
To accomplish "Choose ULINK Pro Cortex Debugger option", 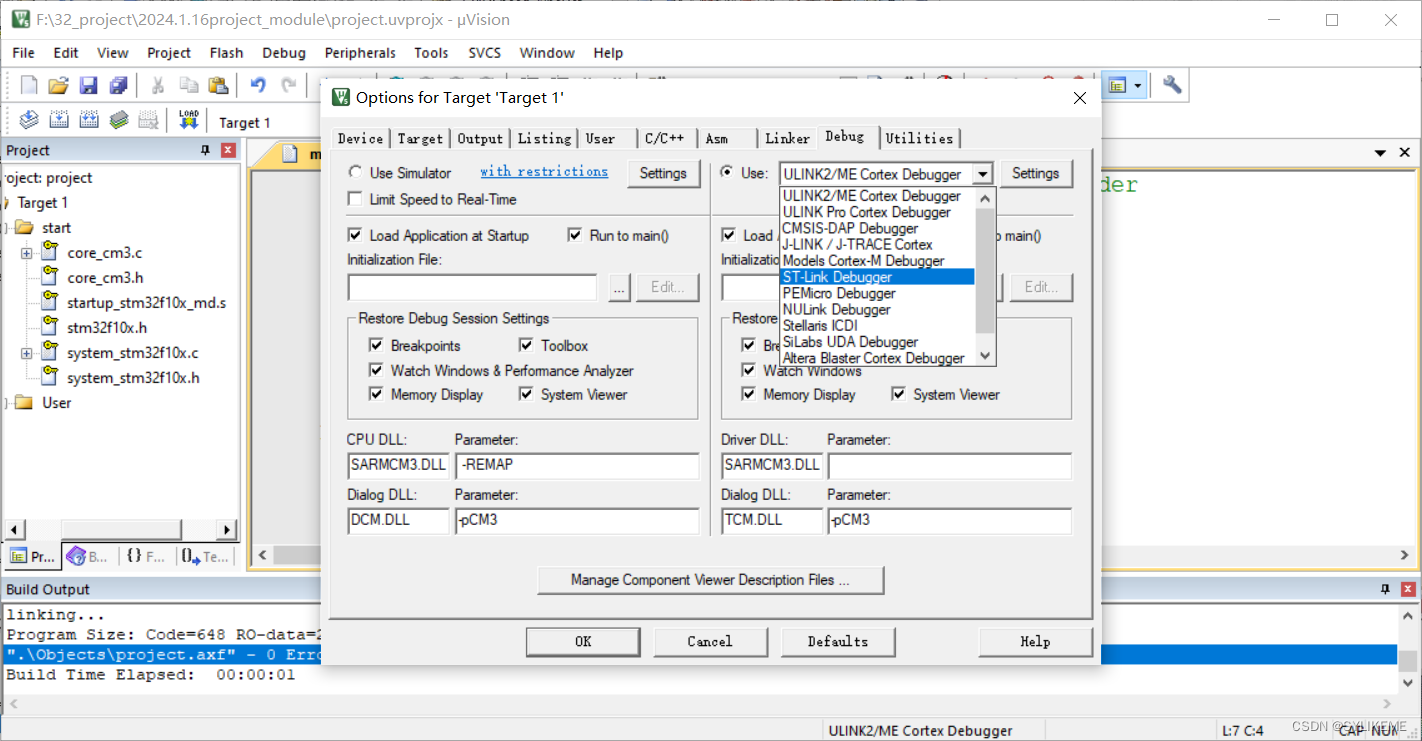I will pos(876,212).
